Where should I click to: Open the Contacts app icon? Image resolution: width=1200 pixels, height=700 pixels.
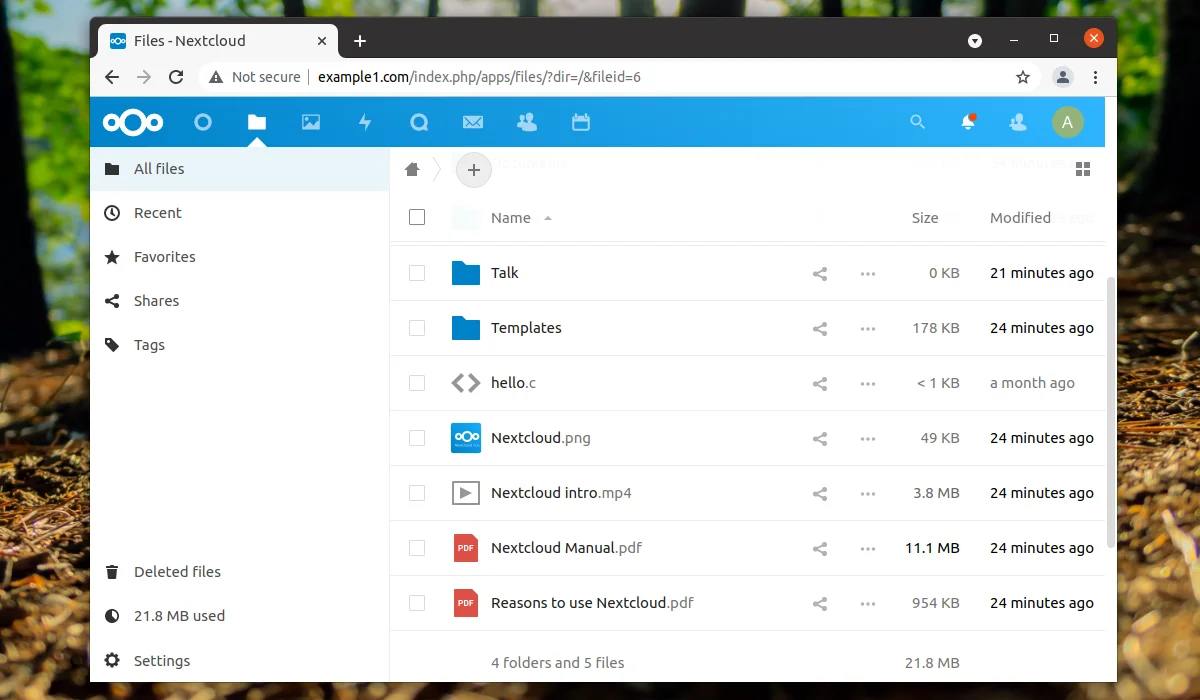[x=527, y=122]
